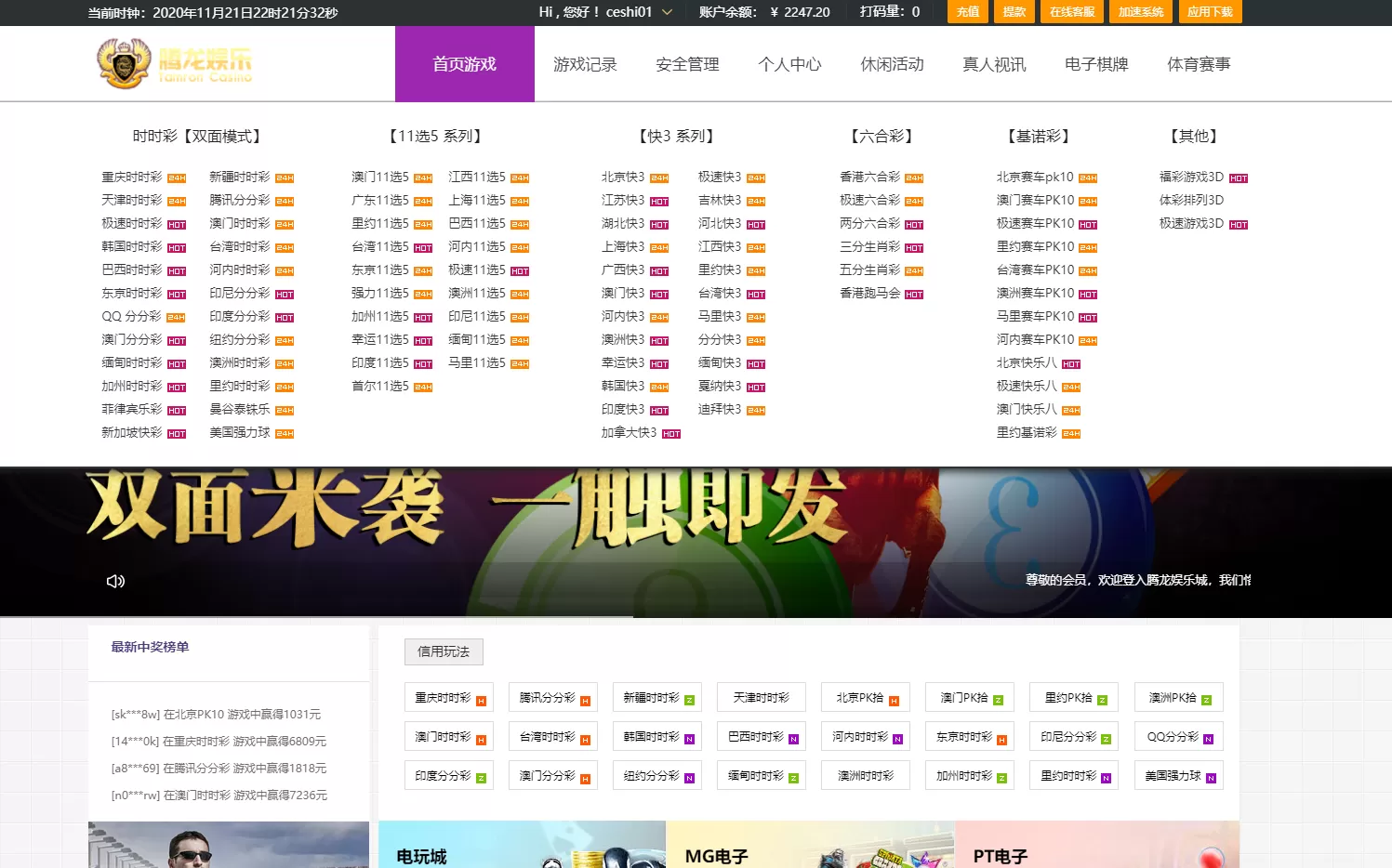Click the 信用玩法 button
The width and height of the screenshot is (1392, 868).
point(444,651)
